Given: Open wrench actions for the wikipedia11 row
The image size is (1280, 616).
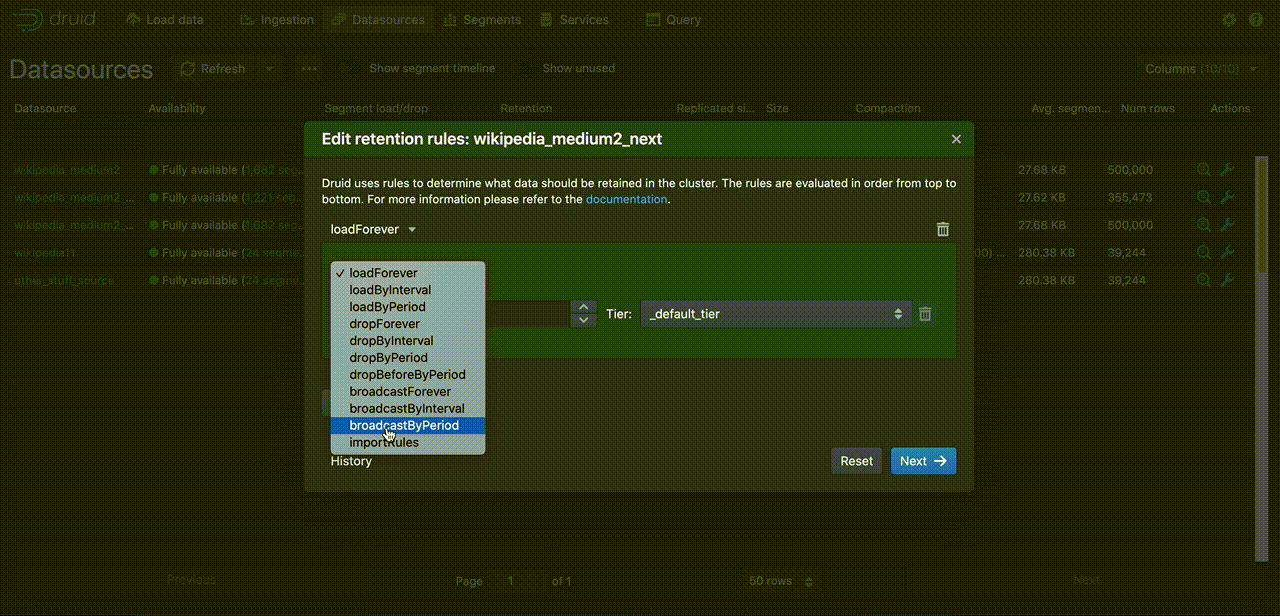Looking at the screenshot, I should click(x=1227, y=253).
